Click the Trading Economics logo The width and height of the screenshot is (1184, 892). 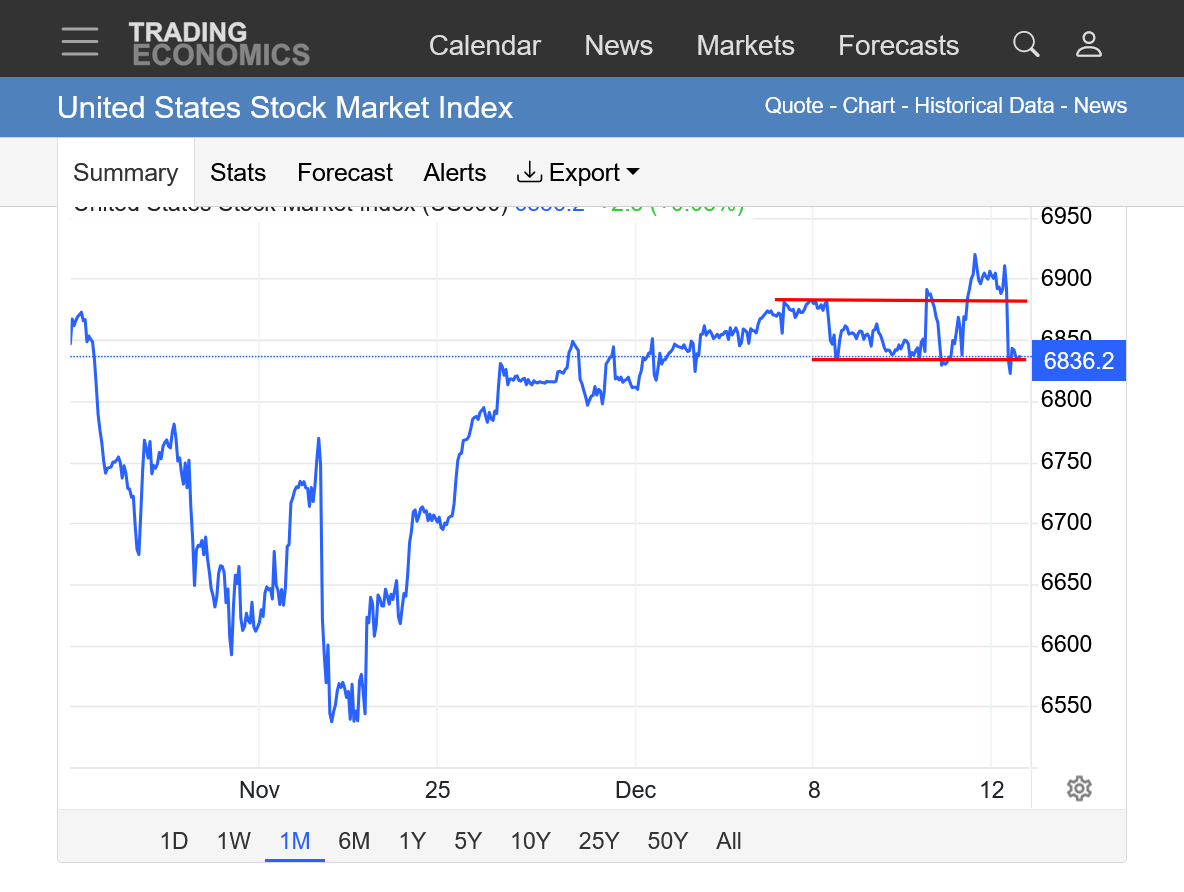click(x=219, y=44)
